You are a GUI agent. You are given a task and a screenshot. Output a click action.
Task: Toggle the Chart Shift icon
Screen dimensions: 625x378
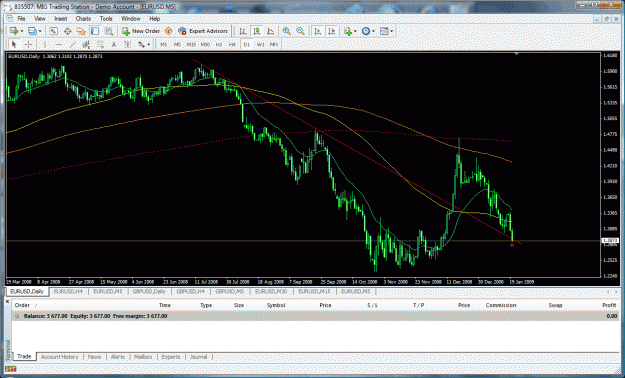[331, 31]
